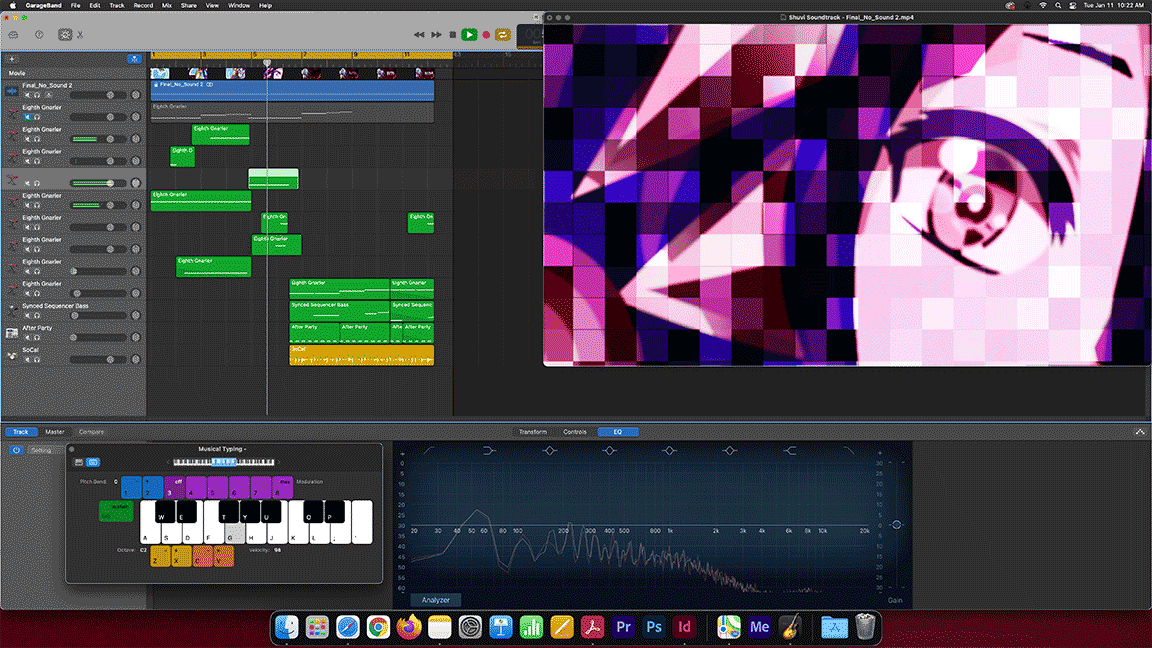
Task: Select Musical Typing keyboard view button
Action: [93, 462]
